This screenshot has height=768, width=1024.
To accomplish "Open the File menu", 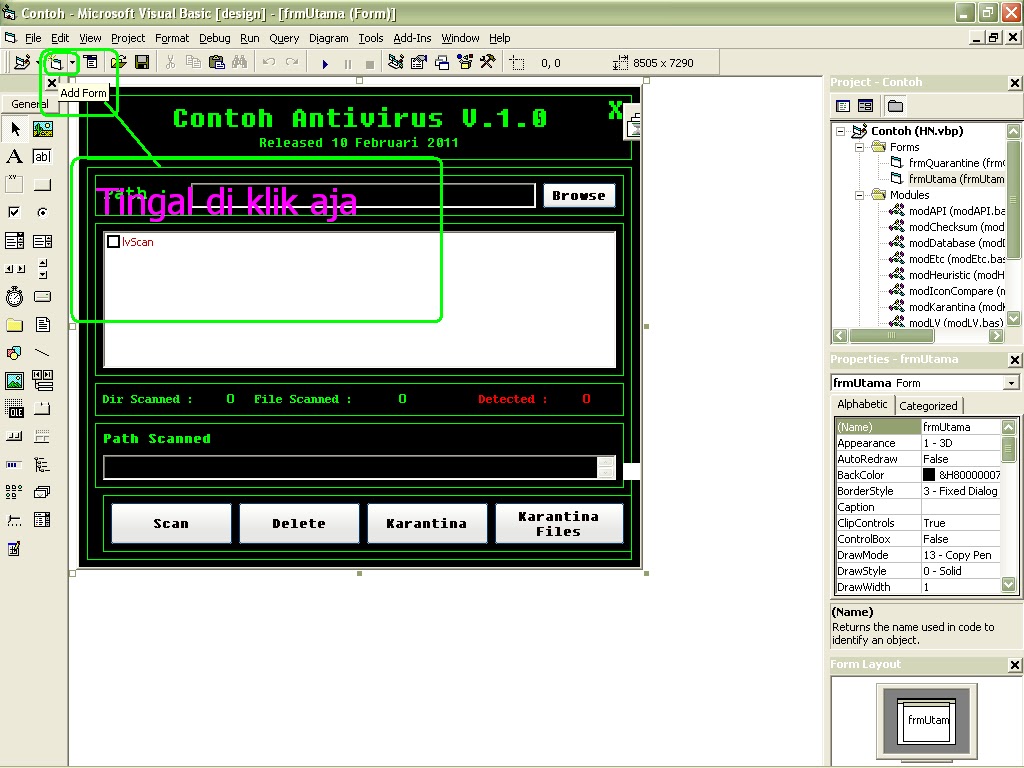I will [33, 38].
